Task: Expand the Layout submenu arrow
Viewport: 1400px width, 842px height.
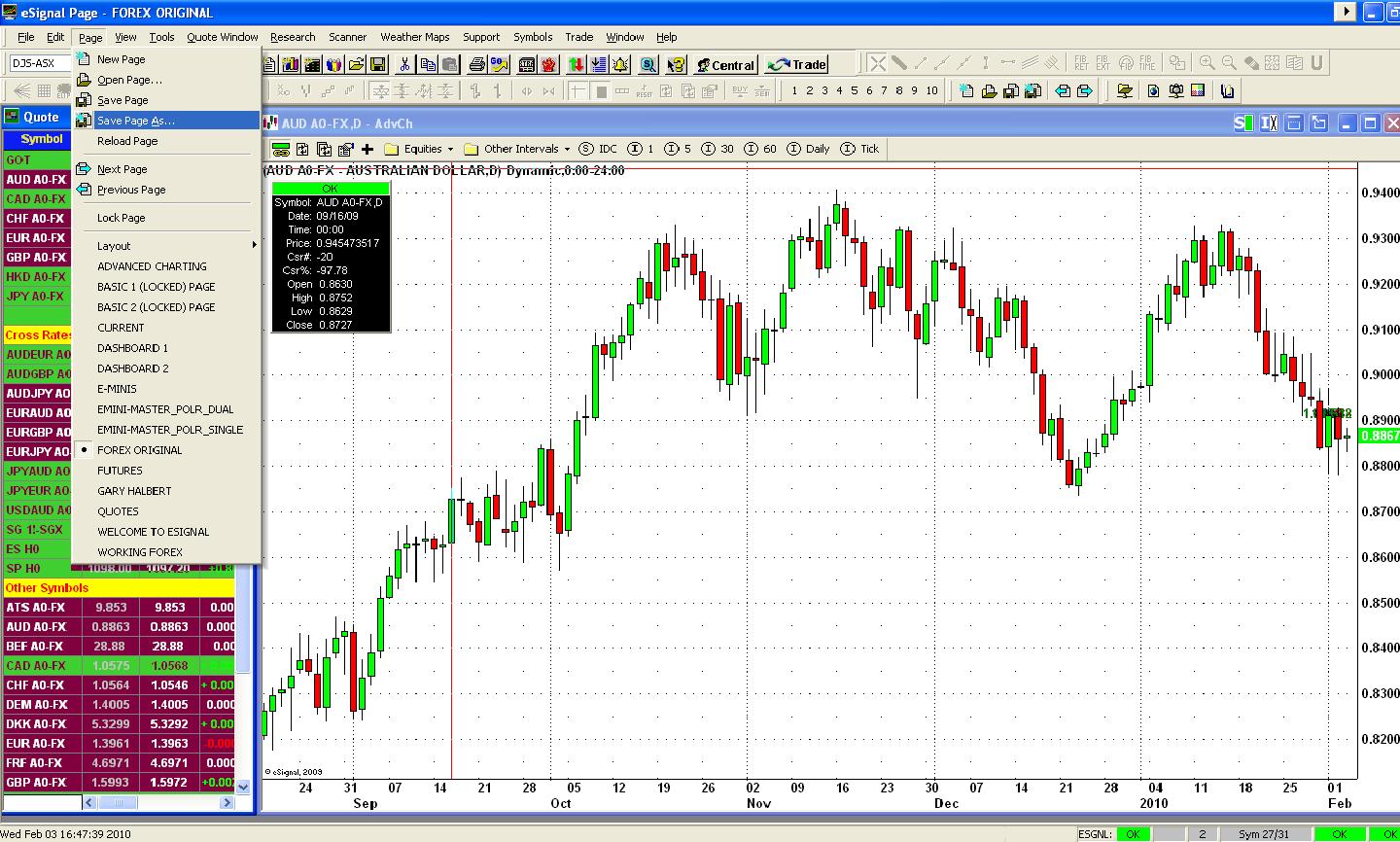Action: coord(255,245)
